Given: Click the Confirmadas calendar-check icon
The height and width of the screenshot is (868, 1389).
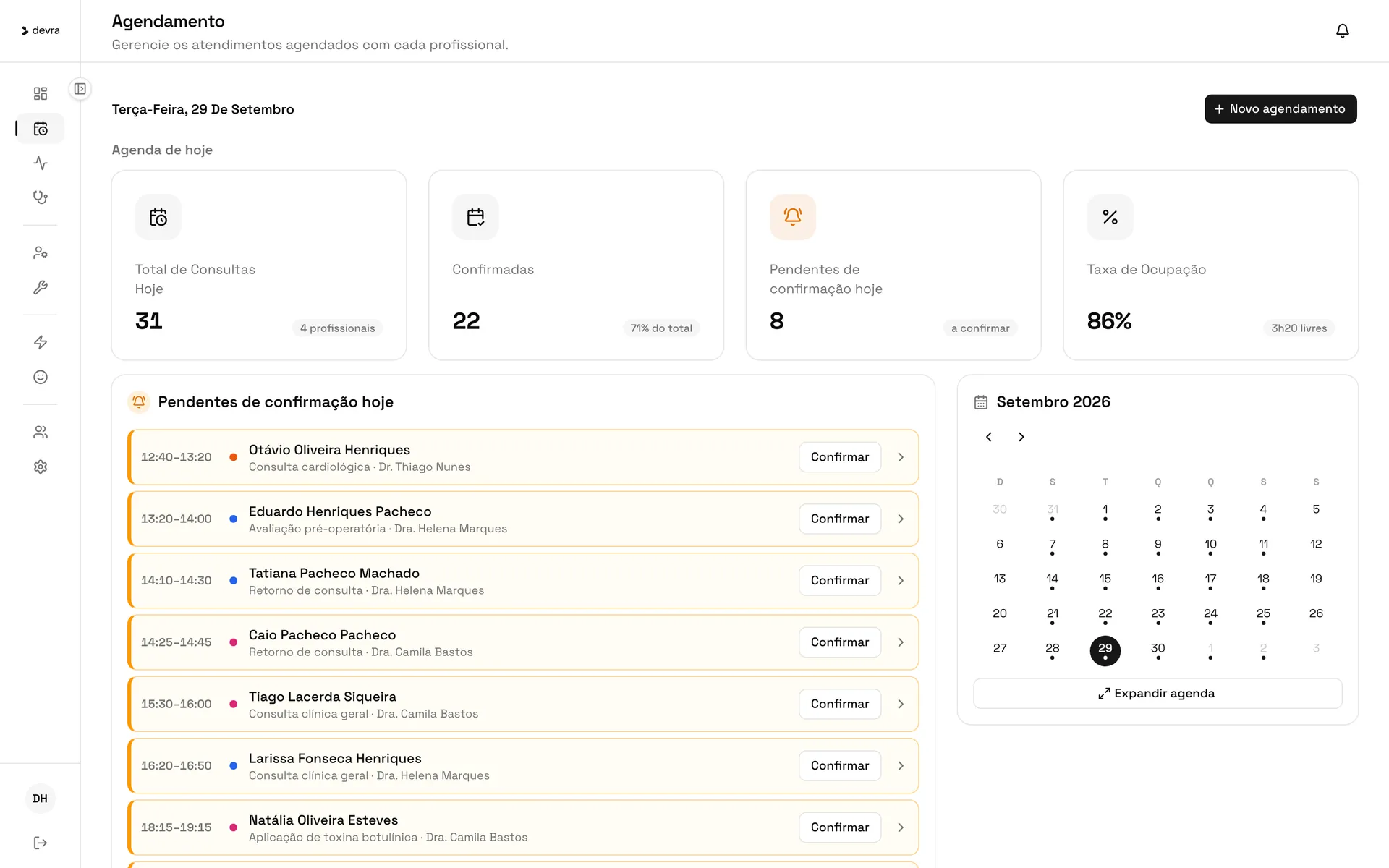Looking at the screenshot, I should [x=475, y=217].
